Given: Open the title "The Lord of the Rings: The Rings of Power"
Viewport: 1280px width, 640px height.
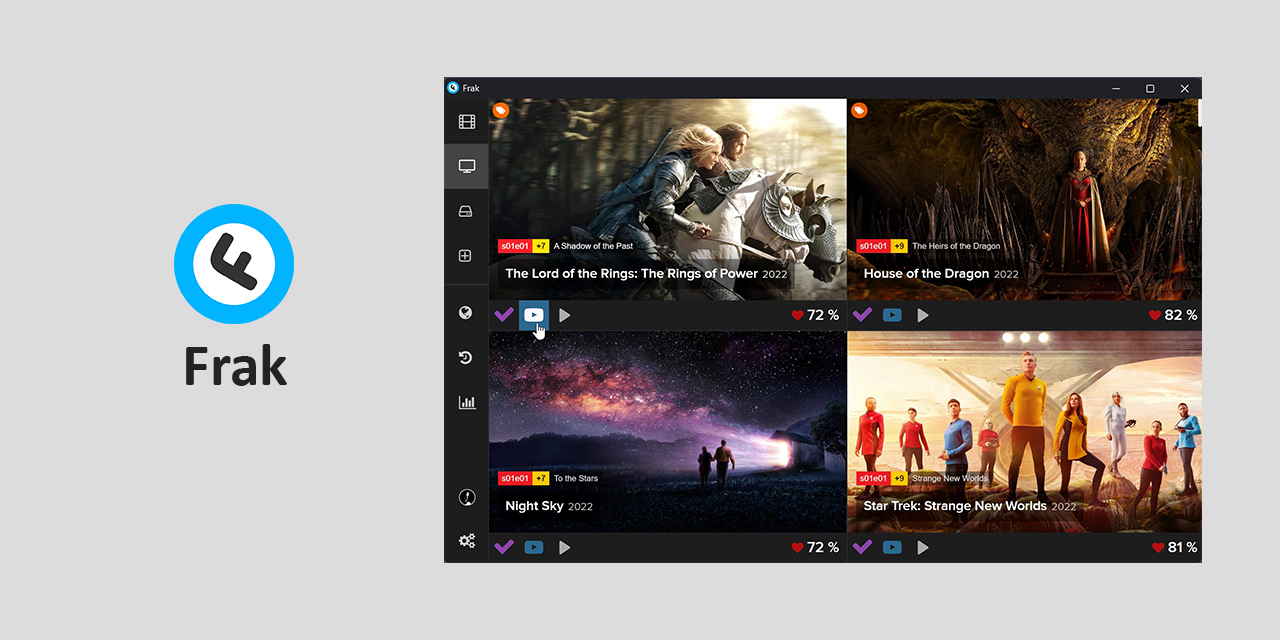Looking at the screenshot, I should (x=631, y=274).
